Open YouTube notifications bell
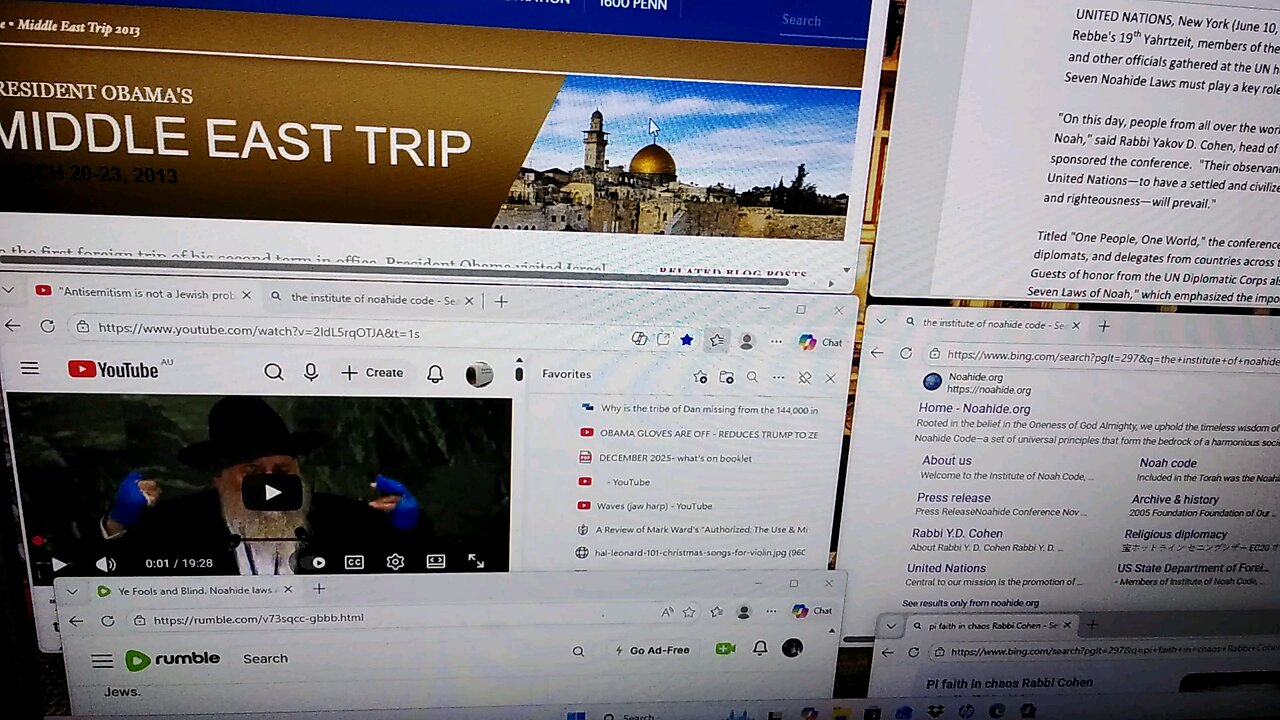 coord(435,373)
